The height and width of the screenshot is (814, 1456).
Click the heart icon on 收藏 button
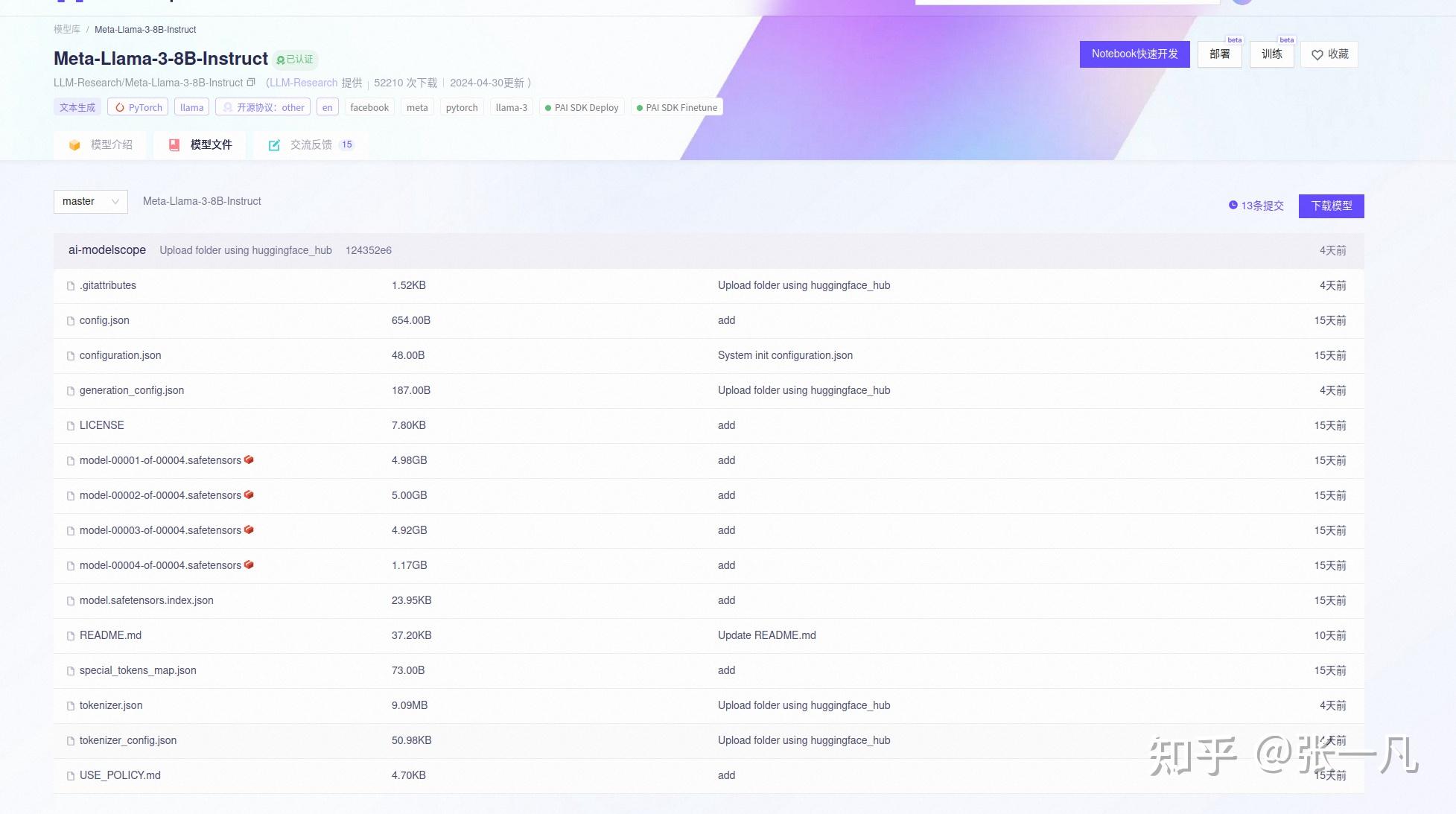coord(1317,54)
